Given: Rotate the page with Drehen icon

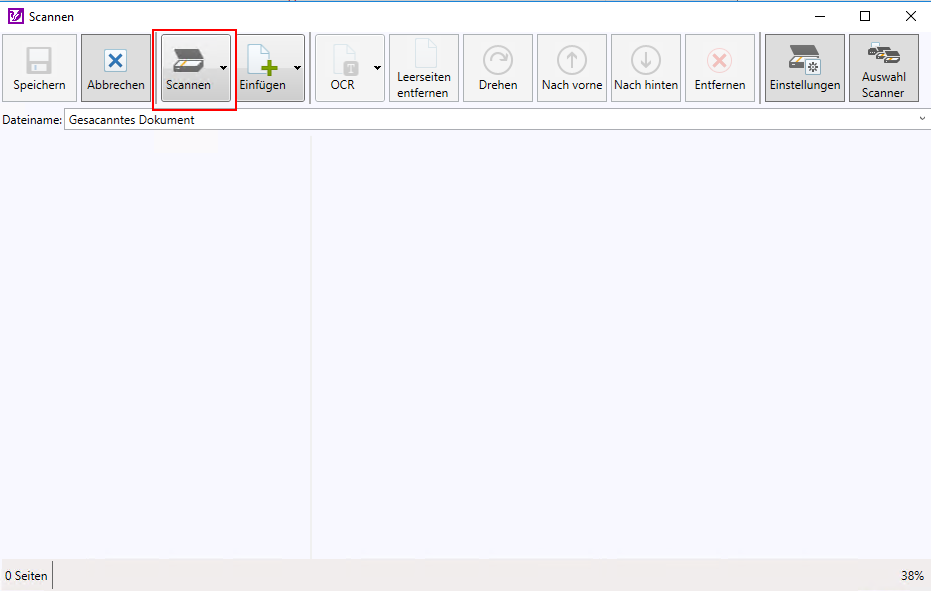Looking at the screenshot, I should 498,61.
